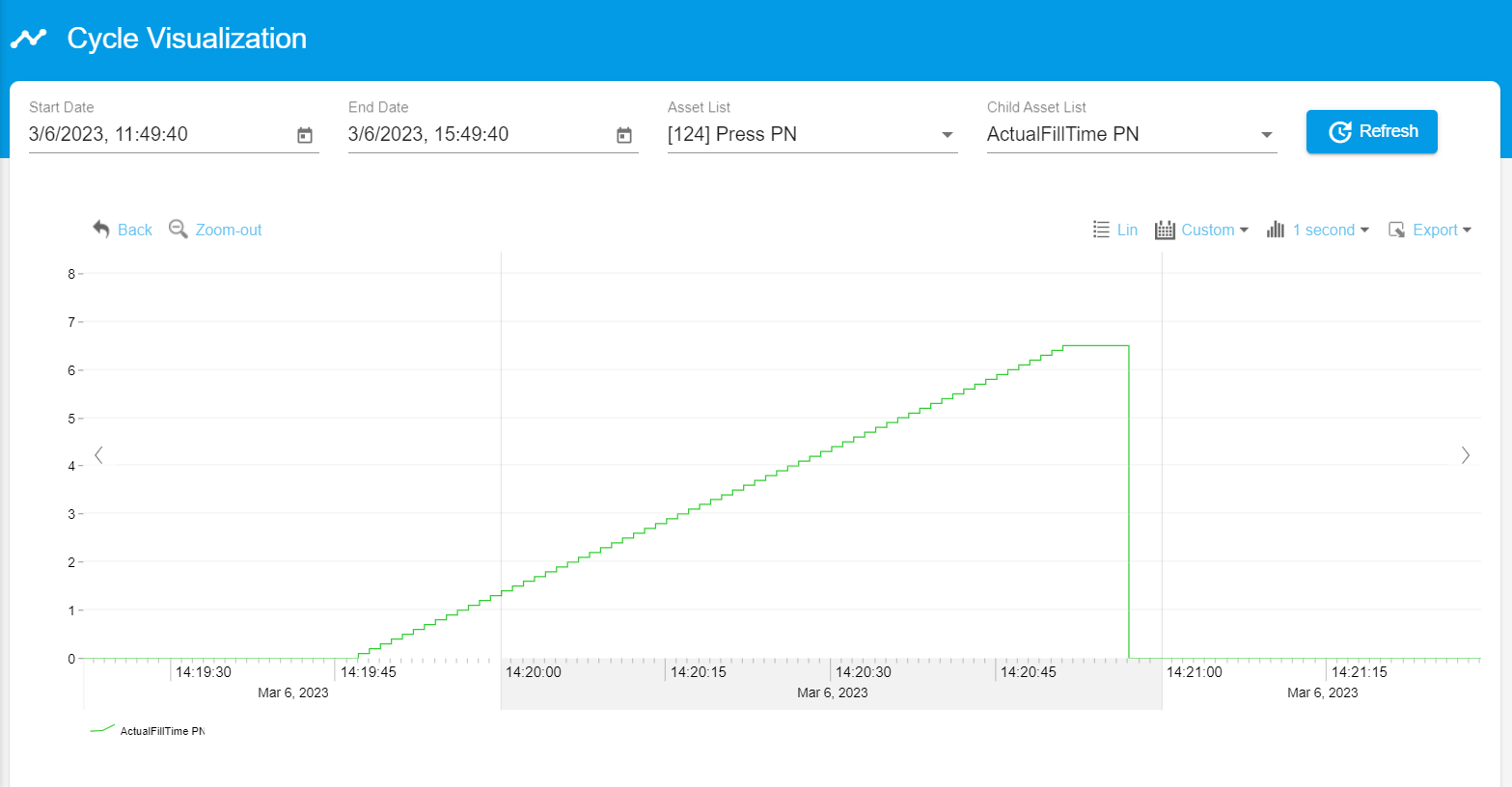Click the ActualFillTime PN legend line marker

tap(102, 729)
